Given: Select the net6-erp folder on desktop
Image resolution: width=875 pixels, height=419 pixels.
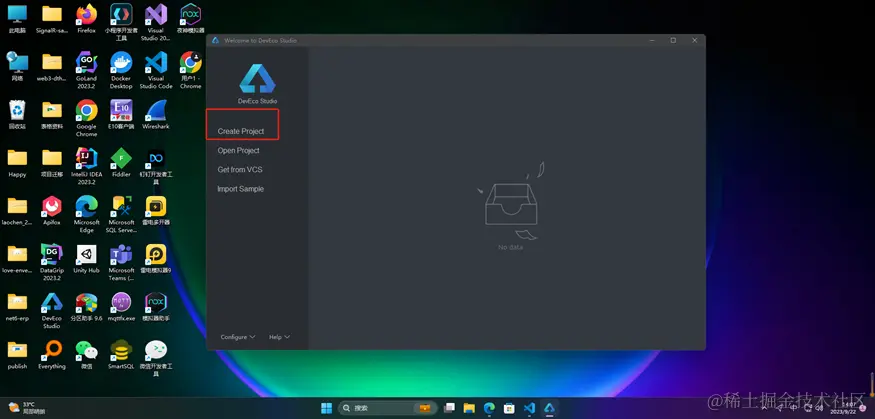Looking at the screenshot, I should 17,307.
